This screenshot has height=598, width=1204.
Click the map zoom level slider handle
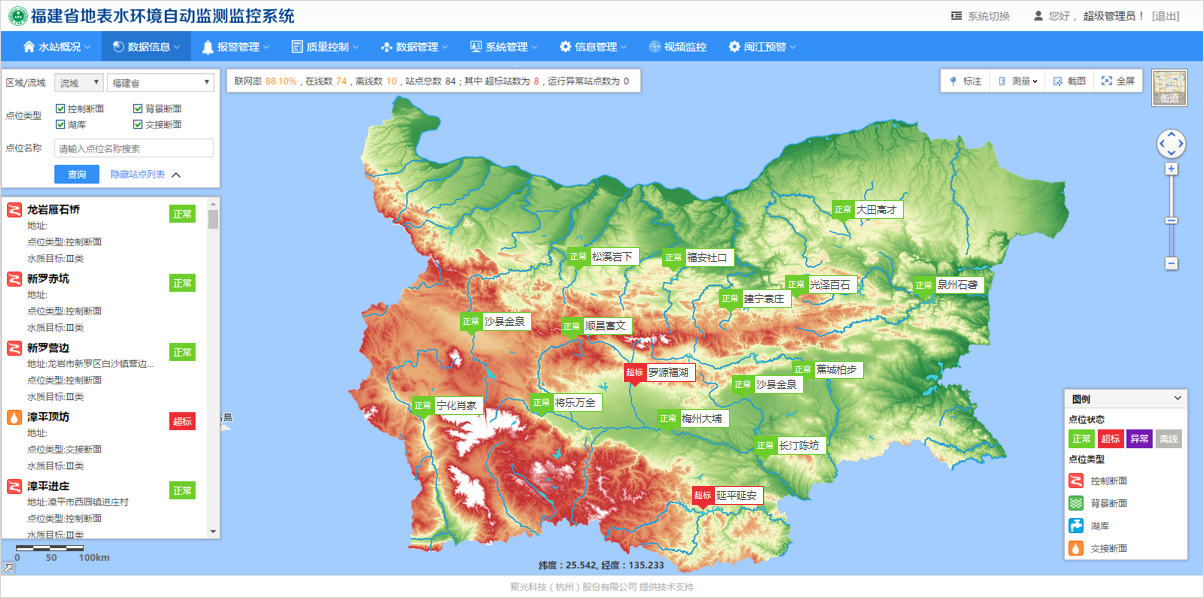(x=1171, y=220)
